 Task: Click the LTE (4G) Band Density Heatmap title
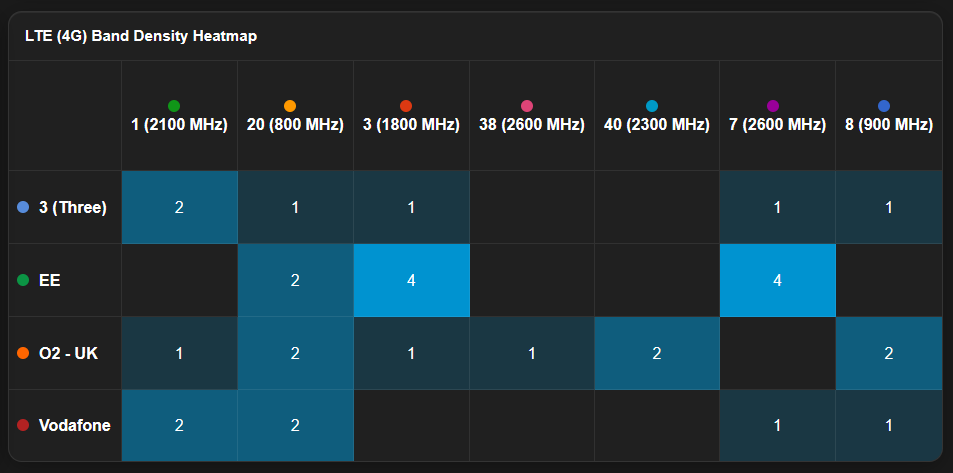(141, 36)
